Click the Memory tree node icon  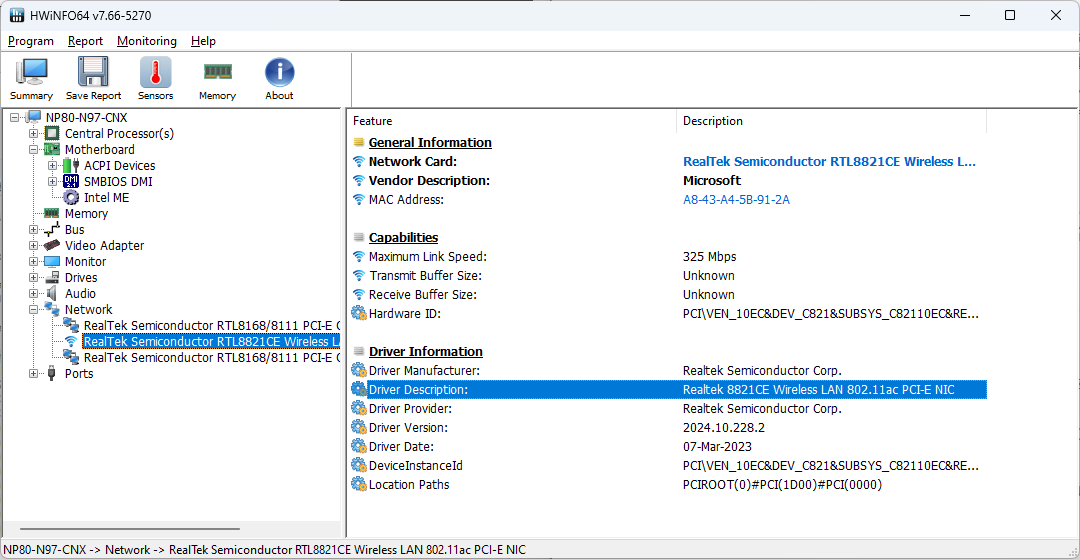(52, 213)
